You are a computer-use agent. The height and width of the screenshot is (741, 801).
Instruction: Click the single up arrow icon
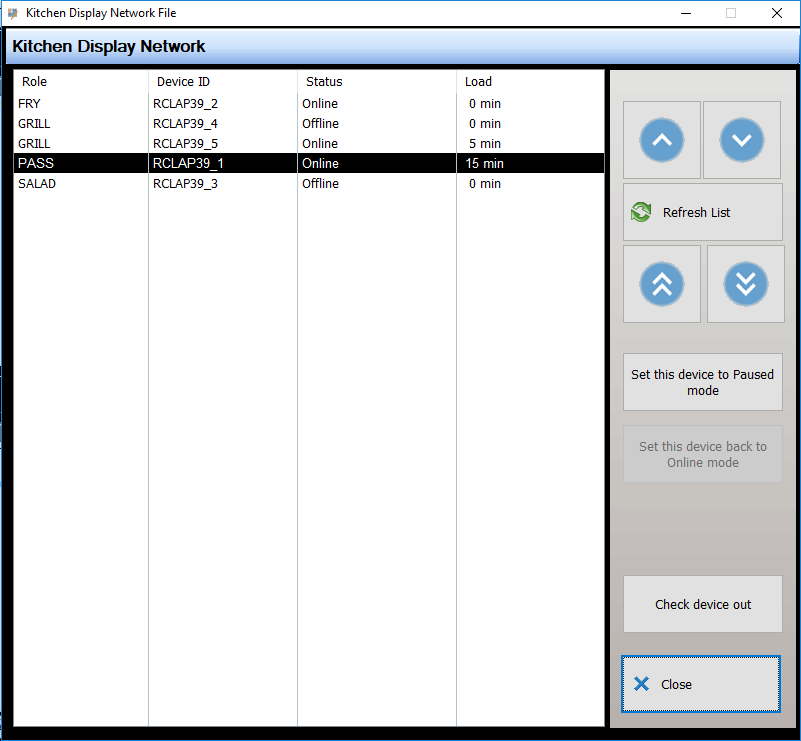click(x=661, y=140)
